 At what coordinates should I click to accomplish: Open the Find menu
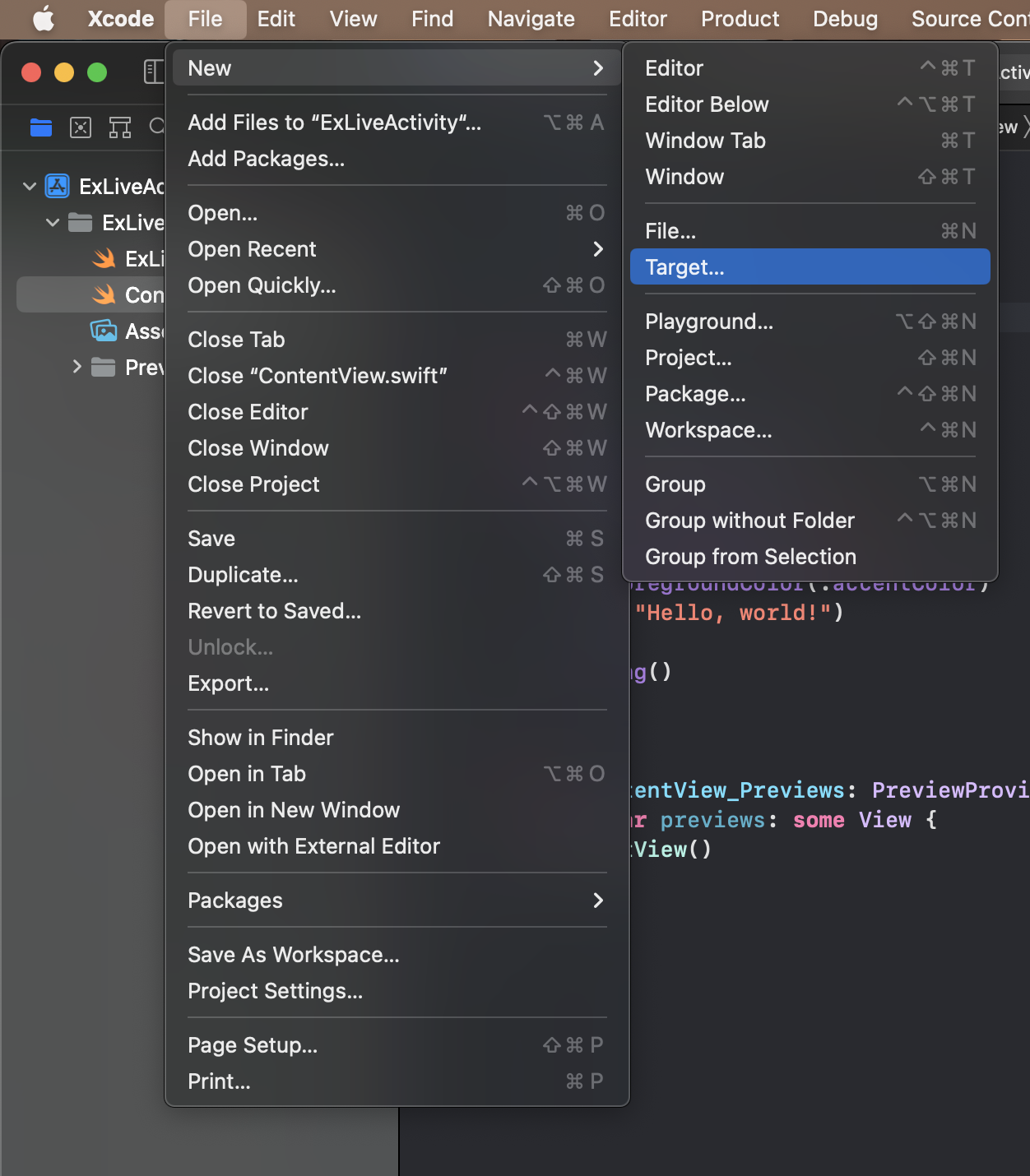pyautogui.click(x=433, y=19)
